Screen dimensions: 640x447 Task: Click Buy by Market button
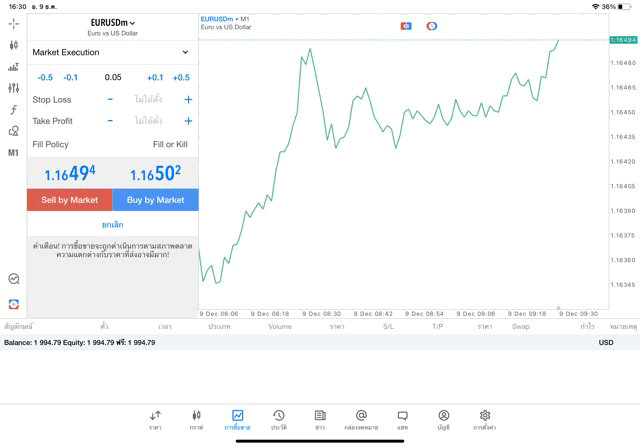(155, 200)
